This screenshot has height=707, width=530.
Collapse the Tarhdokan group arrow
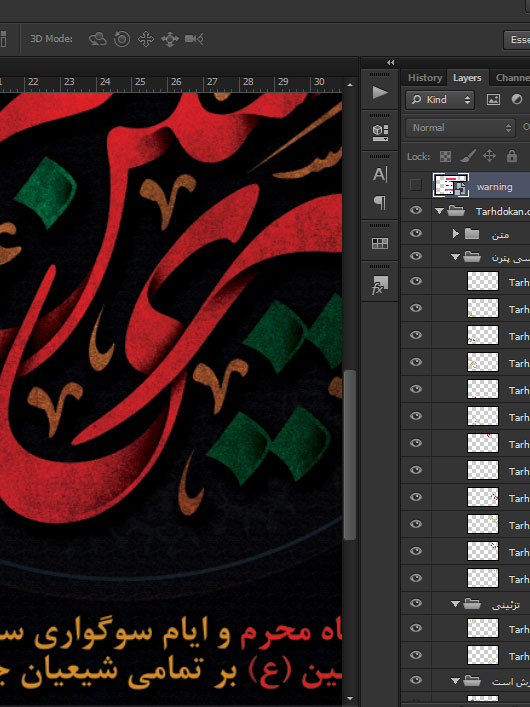tap(439, 211)
